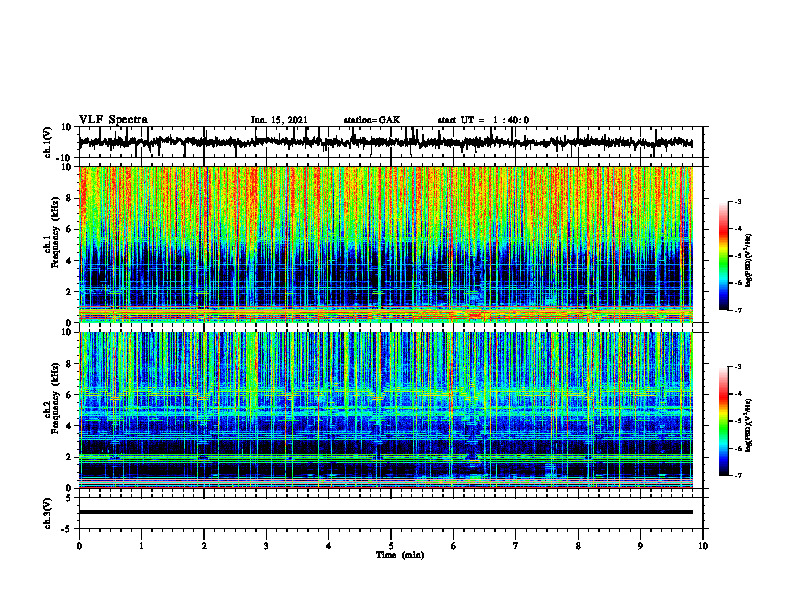Click the time axis tick label "8"
Screen dimensions: 792x612
pyautogui.click(x=578, y=546)
